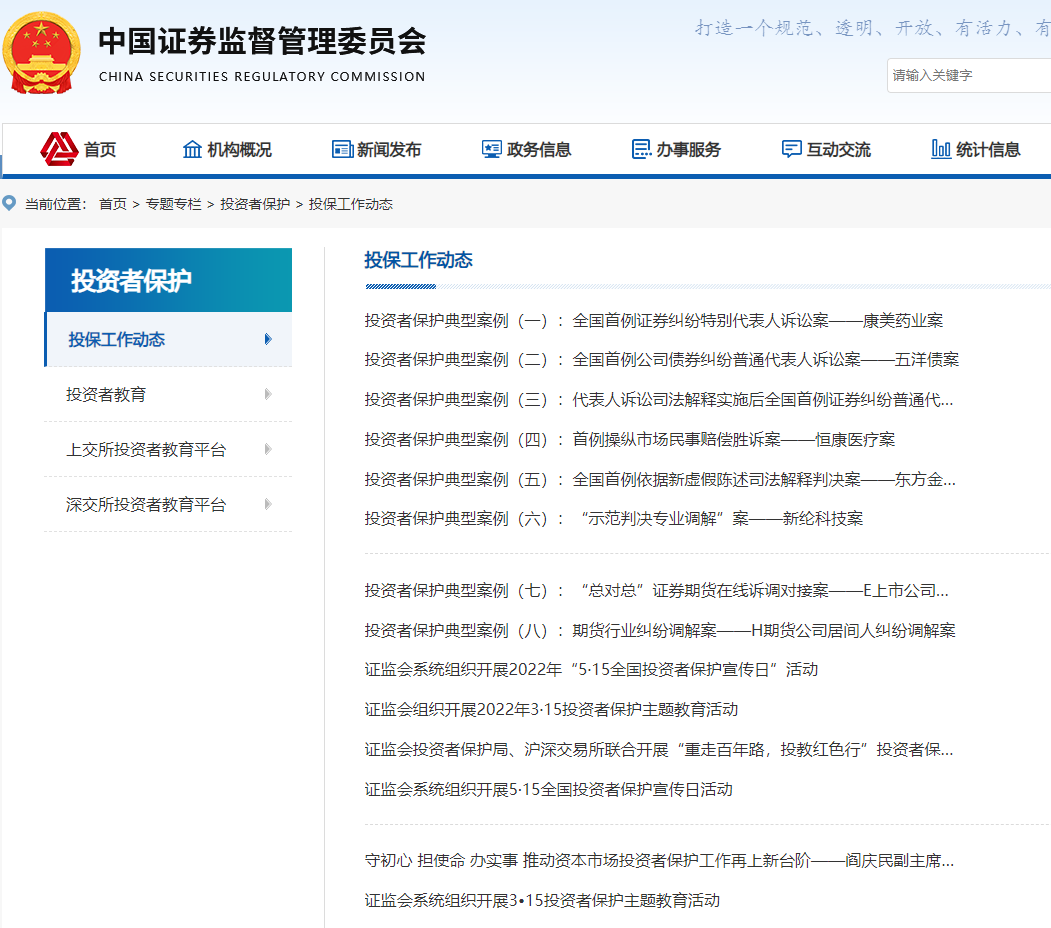Image resolution: width=1051 pixels, height=928 pixels.
Task: Click the red CSRC home icon
Action: click(x=59, y=149)
